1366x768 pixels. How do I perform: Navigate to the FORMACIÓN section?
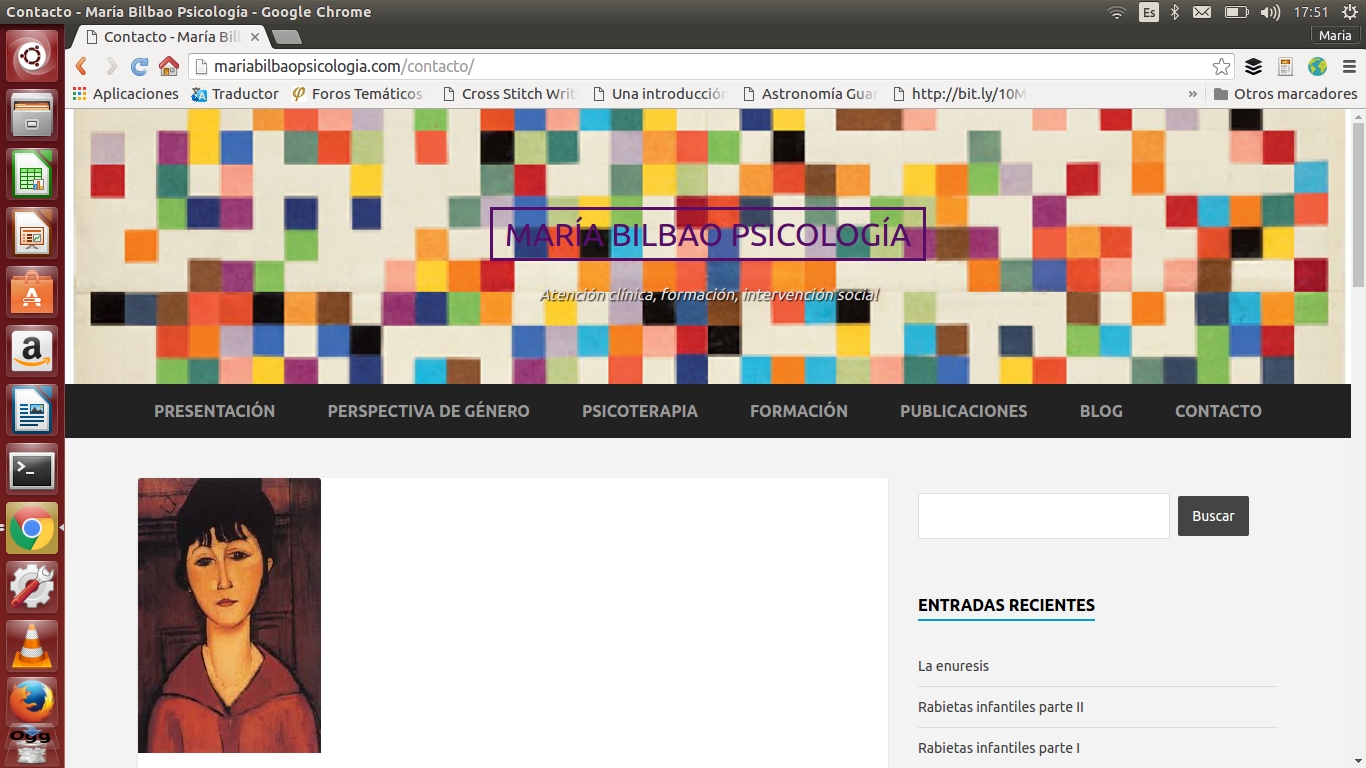tap(798, 411)
